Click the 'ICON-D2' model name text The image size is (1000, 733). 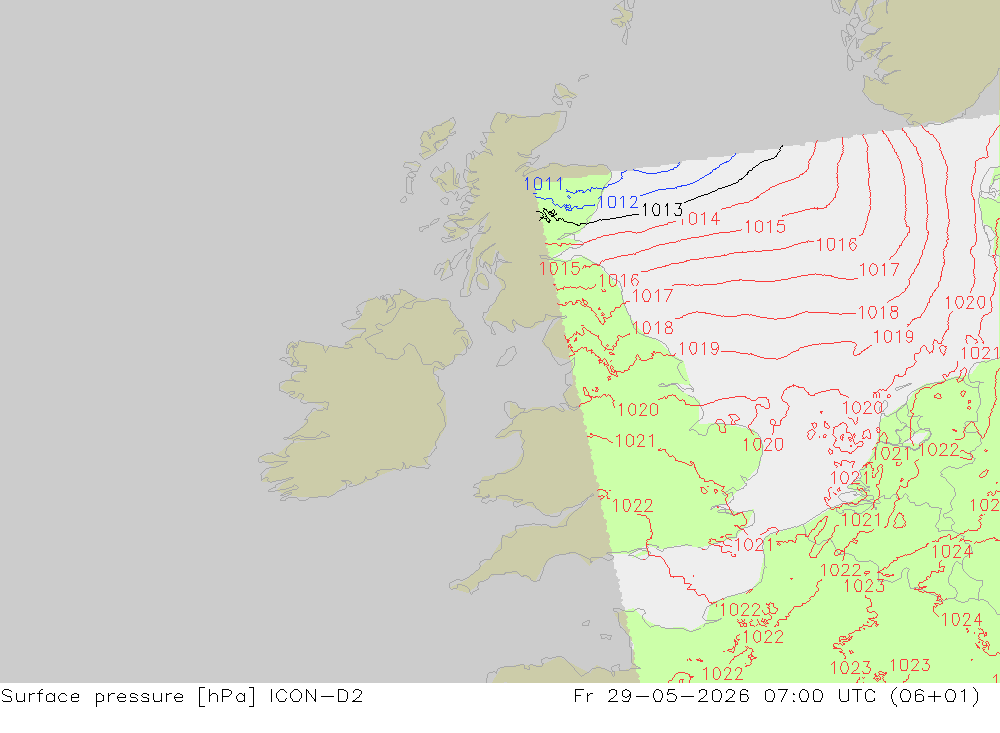tap(316, 695)
